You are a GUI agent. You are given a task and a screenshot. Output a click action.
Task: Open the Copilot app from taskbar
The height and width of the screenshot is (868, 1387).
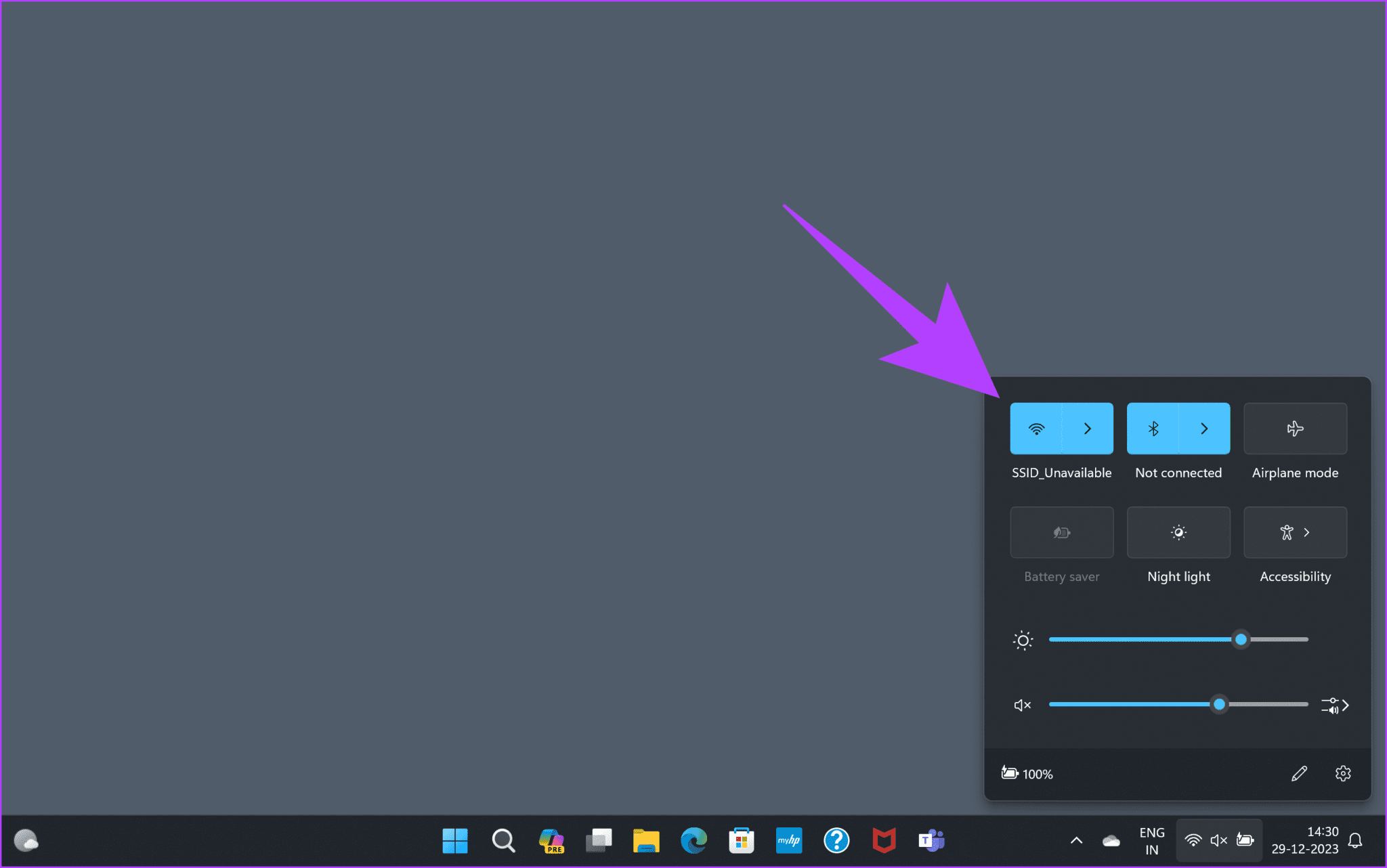coord(551,840)
